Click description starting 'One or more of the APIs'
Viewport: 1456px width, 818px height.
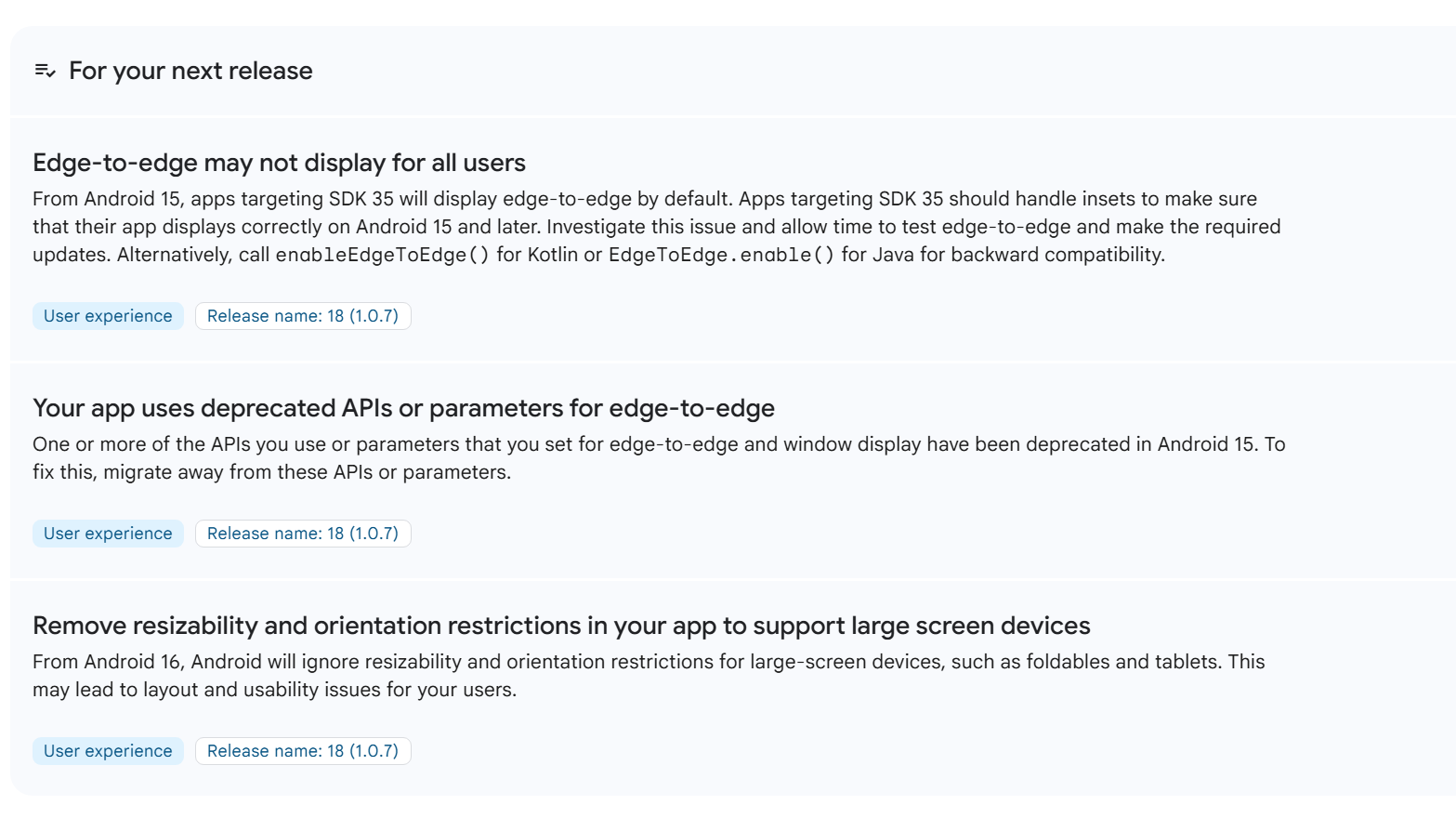pos(659,458)
